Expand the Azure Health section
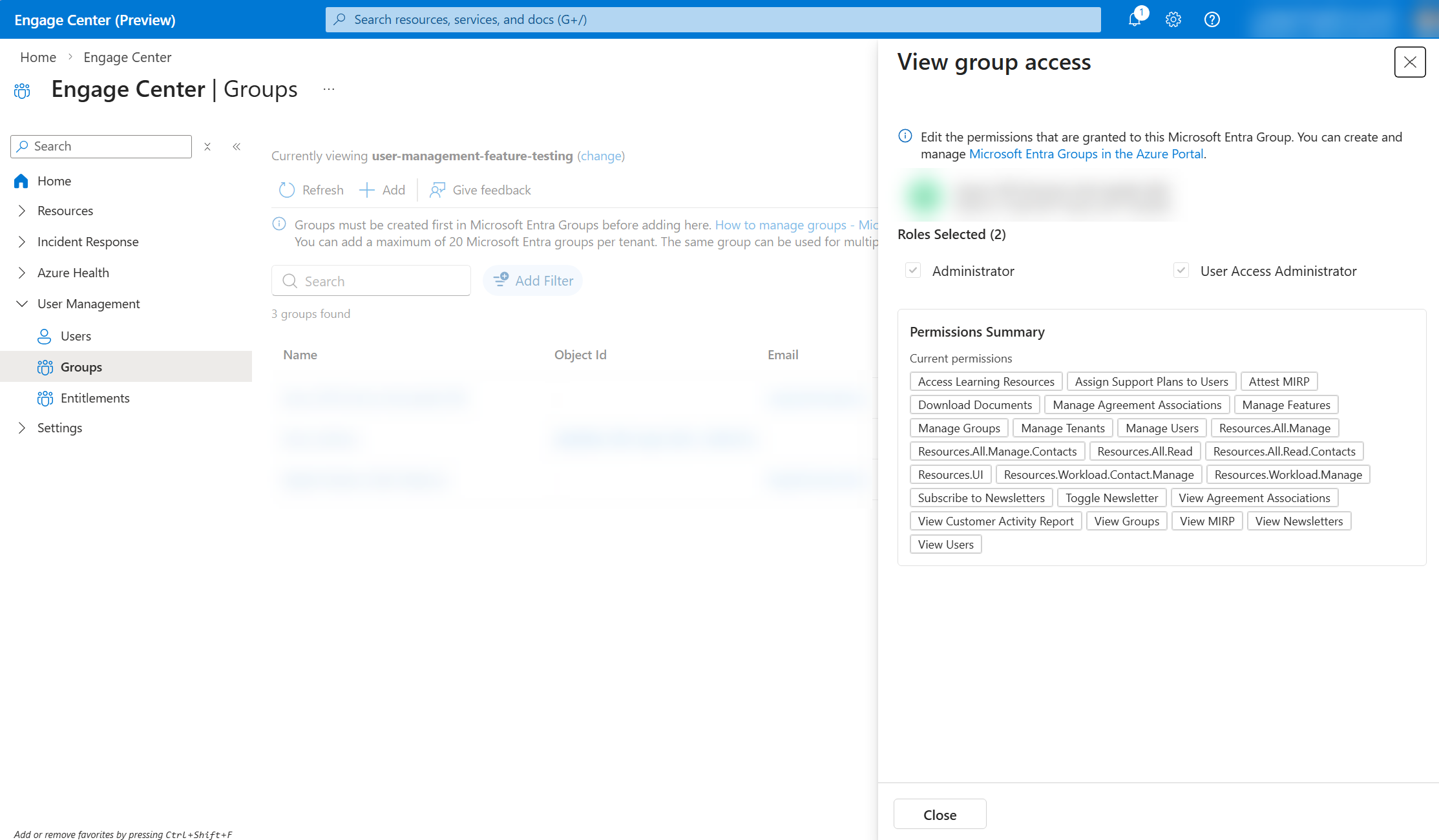This screenshot has width=1439, height=840. [22, 273]
